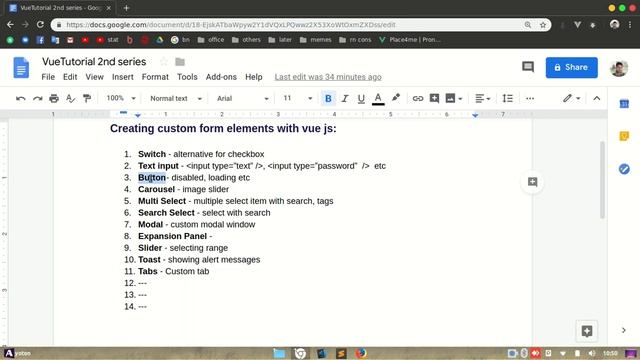
Task: Toggle Italic formatting
Action: [x=345, y=98]
